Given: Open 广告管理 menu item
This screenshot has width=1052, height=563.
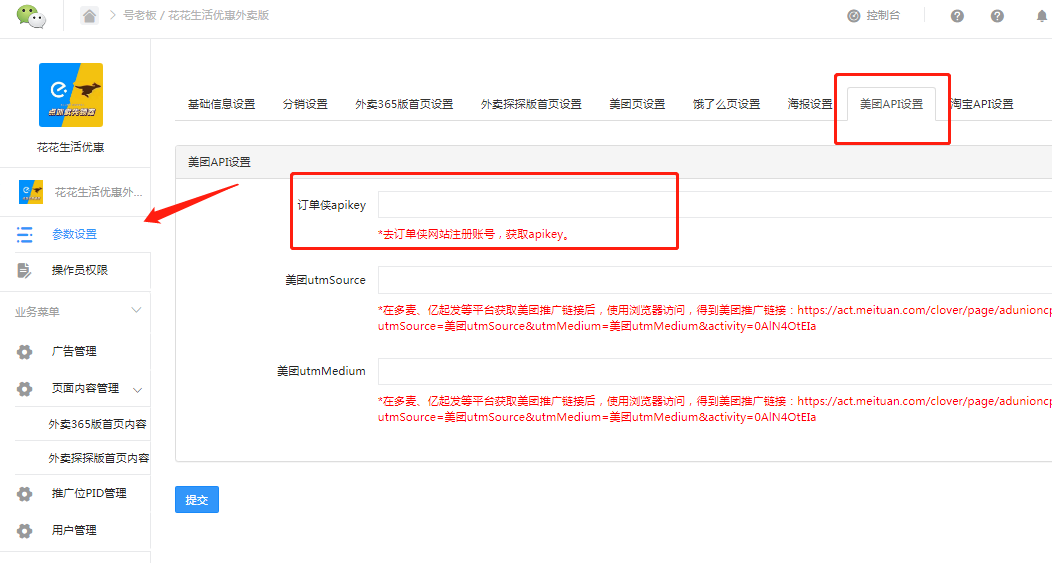Looking at the screenshot, I should pyautogui.click(x=74, y=351).
